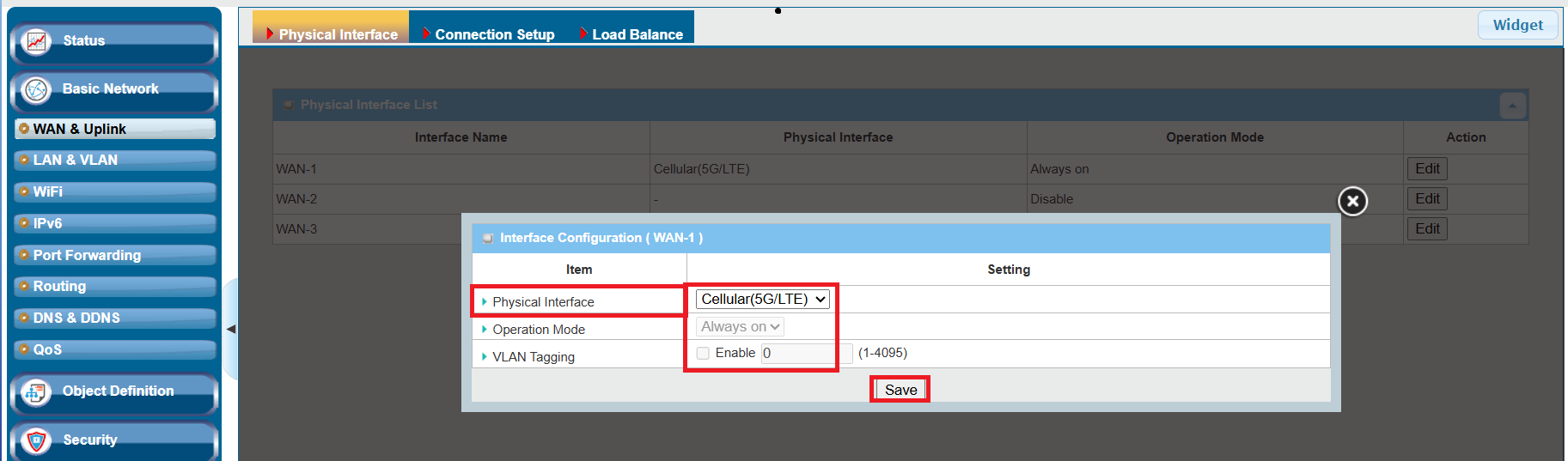1568x461 pixels.
Task: Close the Interface Configuration dialog
Action: tap(1352, 201)
